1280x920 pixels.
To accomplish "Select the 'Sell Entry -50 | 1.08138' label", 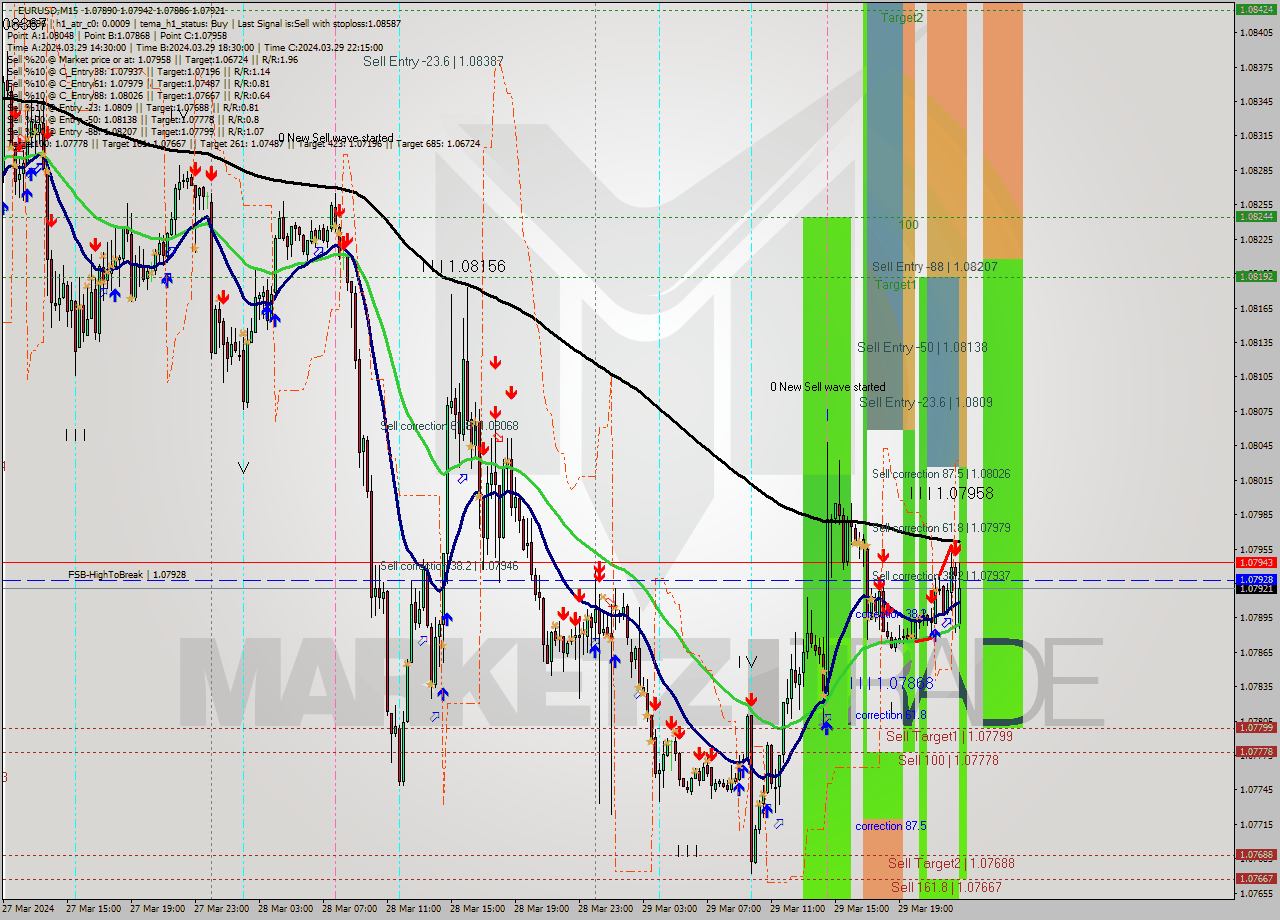I will [922, 347].
